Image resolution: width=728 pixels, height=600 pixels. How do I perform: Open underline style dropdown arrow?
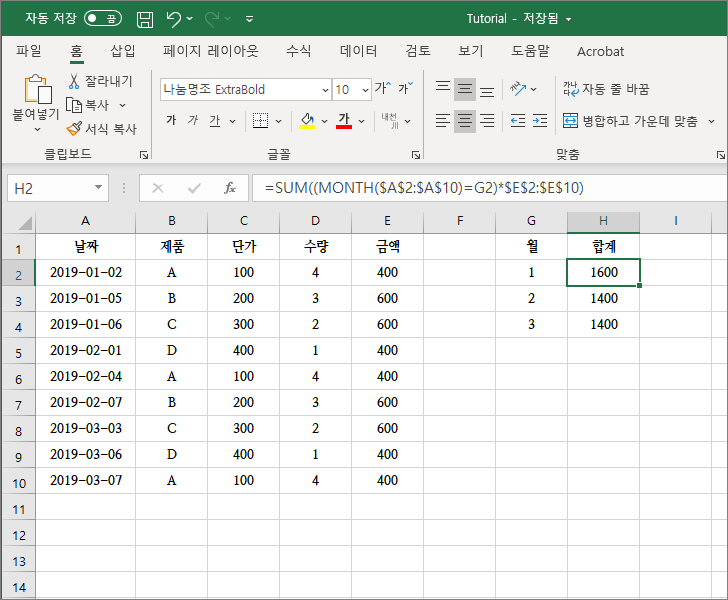[x=233, y=121]
